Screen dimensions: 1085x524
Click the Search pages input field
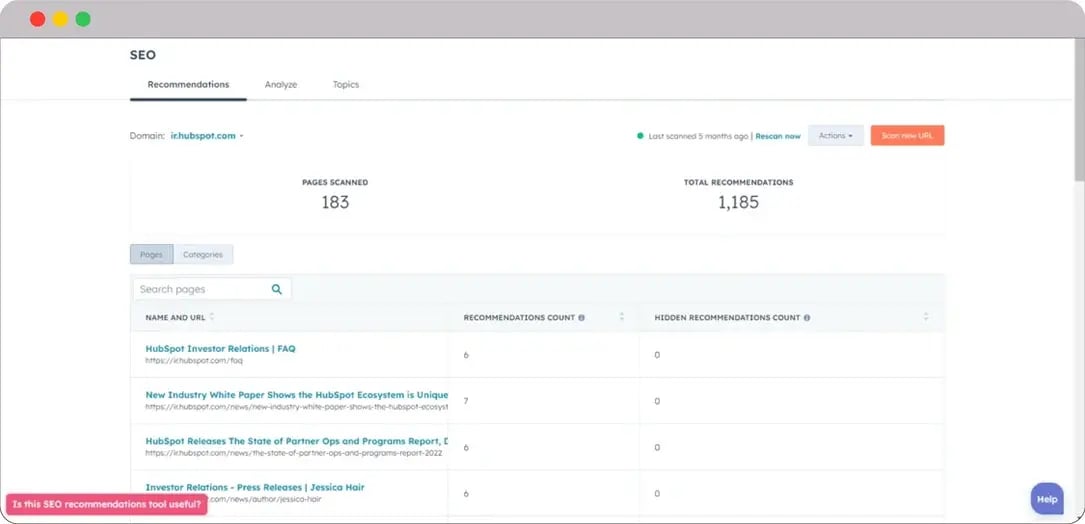[212, 289]
